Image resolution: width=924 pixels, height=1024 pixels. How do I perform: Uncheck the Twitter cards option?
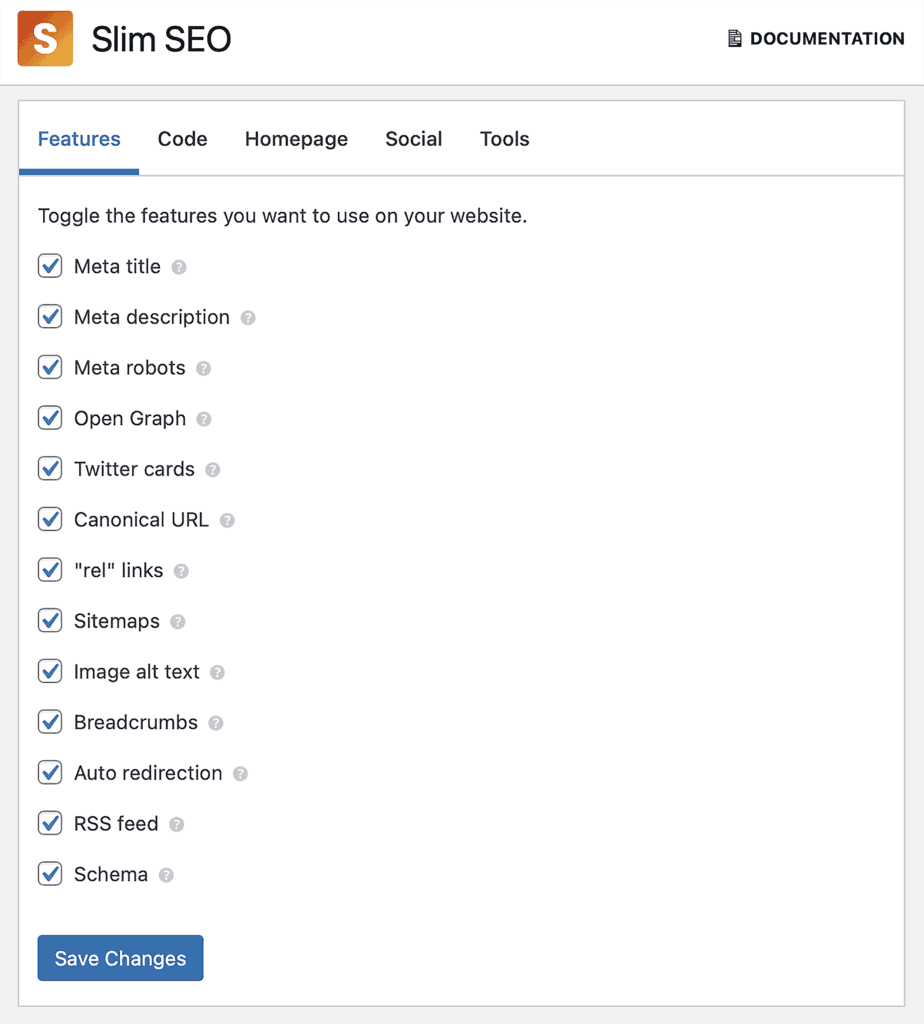click(50, 469)
